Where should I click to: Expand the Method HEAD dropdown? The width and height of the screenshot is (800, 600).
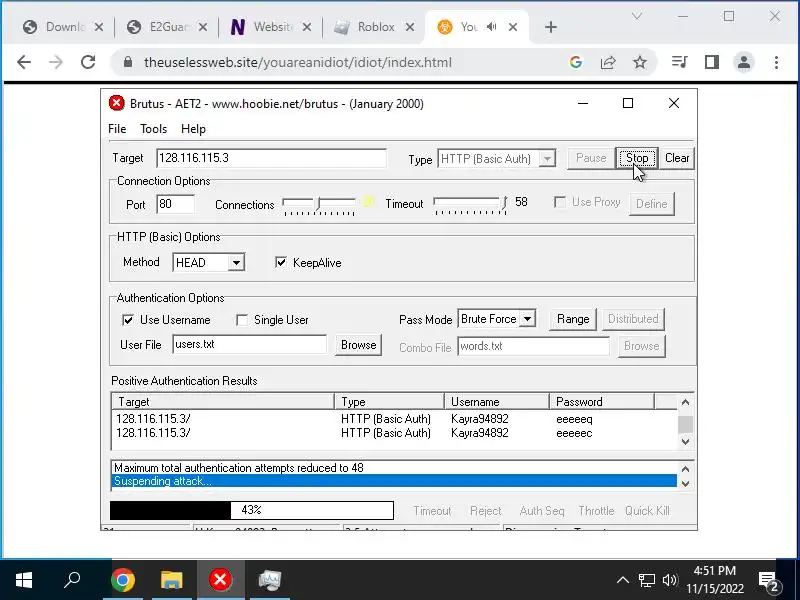click(236, 263)
